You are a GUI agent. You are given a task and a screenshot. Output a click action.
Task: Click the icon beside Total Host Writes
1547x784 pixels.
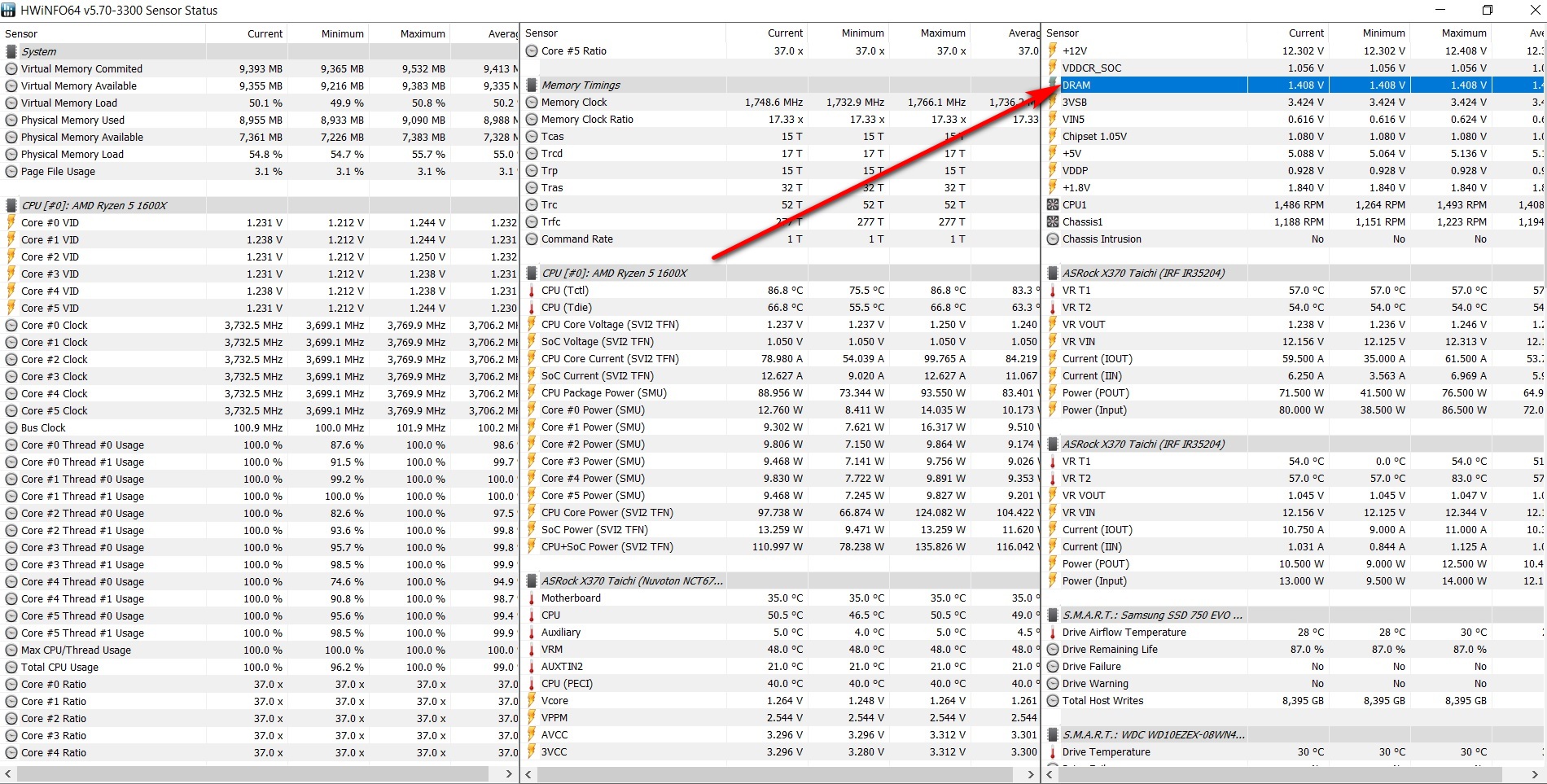1053,701
